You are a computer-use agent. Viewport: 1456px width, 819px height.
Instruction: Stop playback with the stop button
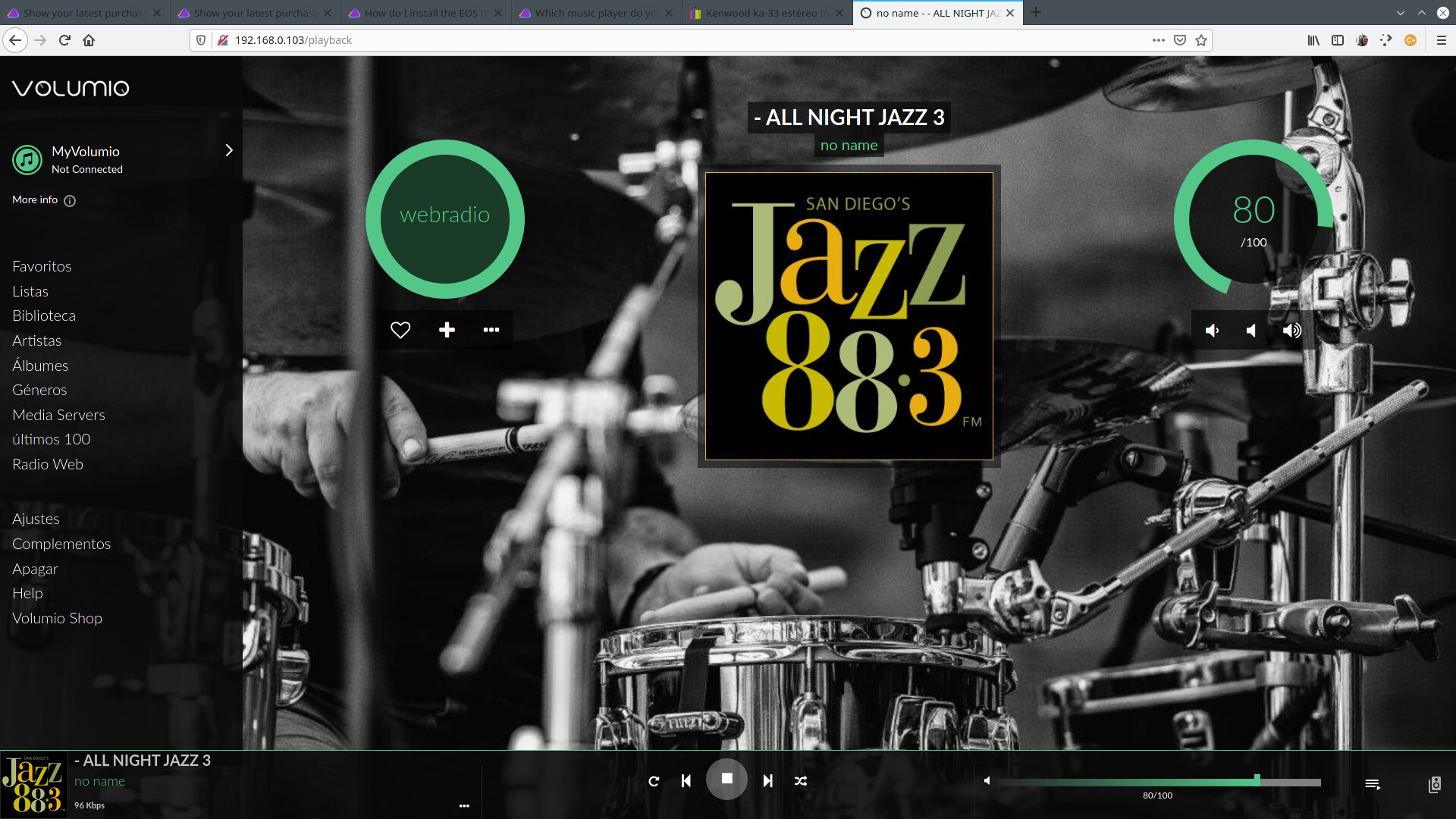point(726,779)
